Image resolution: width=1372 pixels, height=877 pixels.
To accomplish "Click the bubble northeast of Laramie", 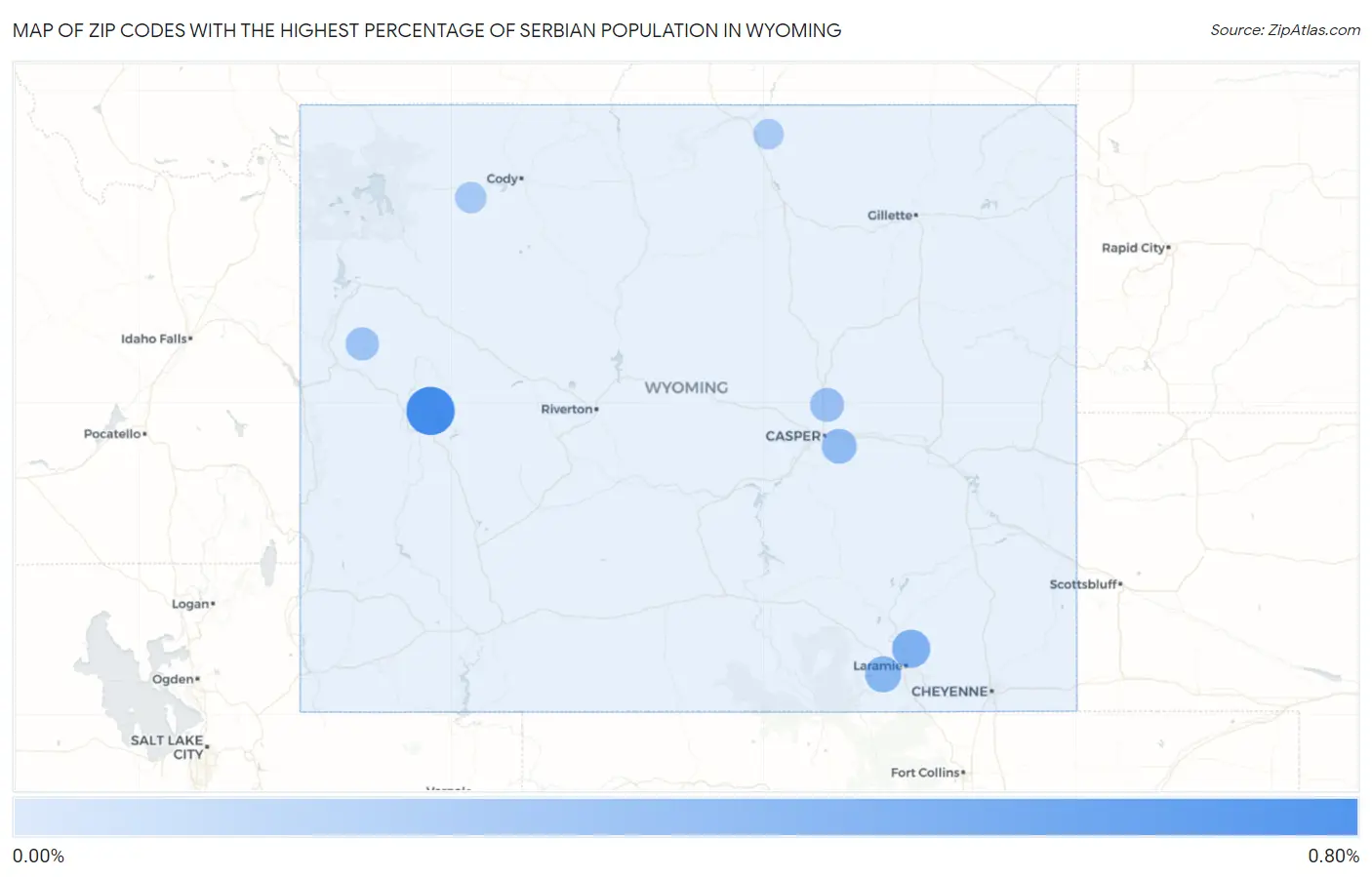I will (910, 649).
